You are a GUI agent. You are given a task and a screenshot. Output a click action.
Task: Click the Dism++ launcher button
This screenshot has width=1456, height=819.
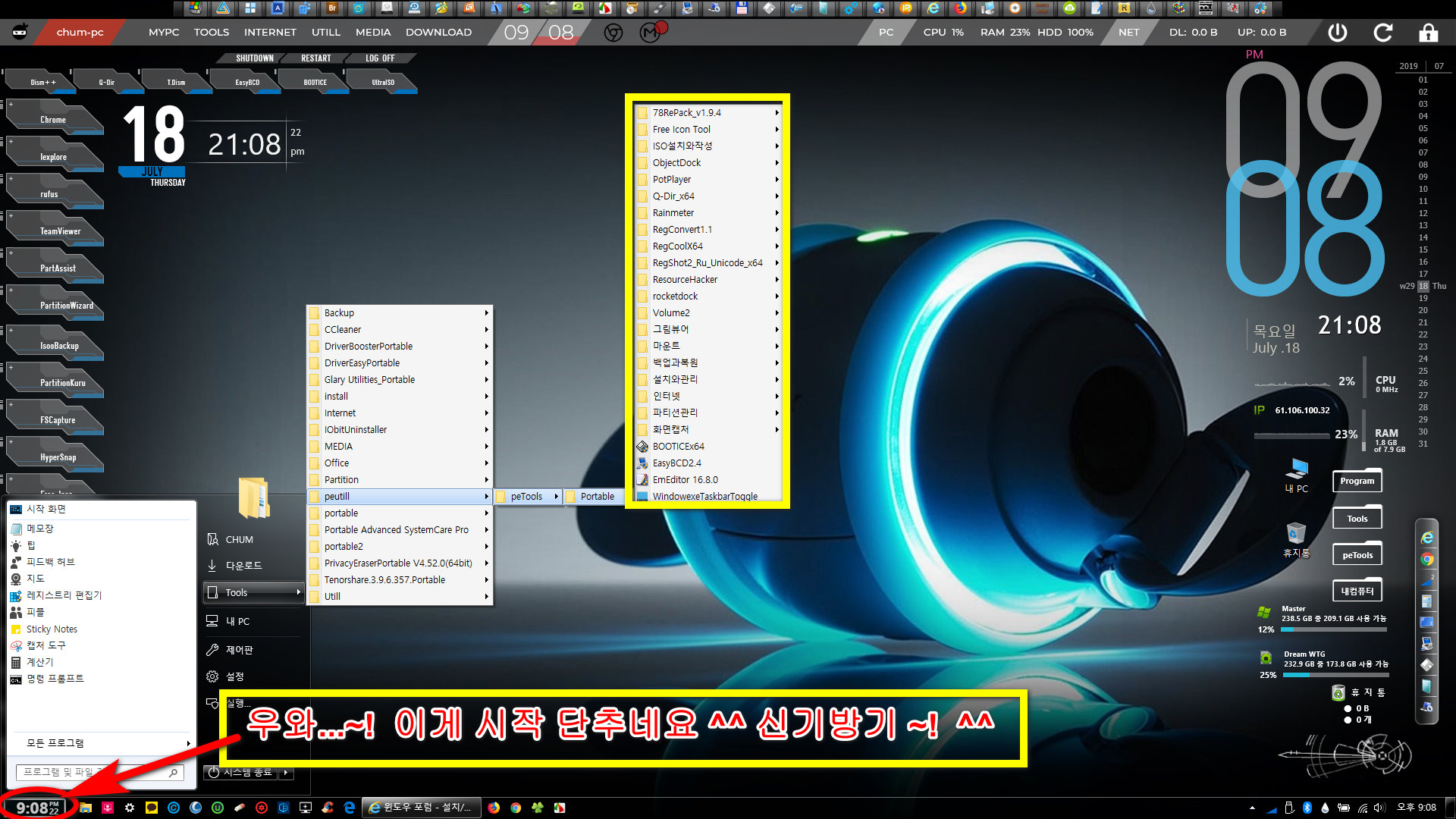click(x=42, y=81)
